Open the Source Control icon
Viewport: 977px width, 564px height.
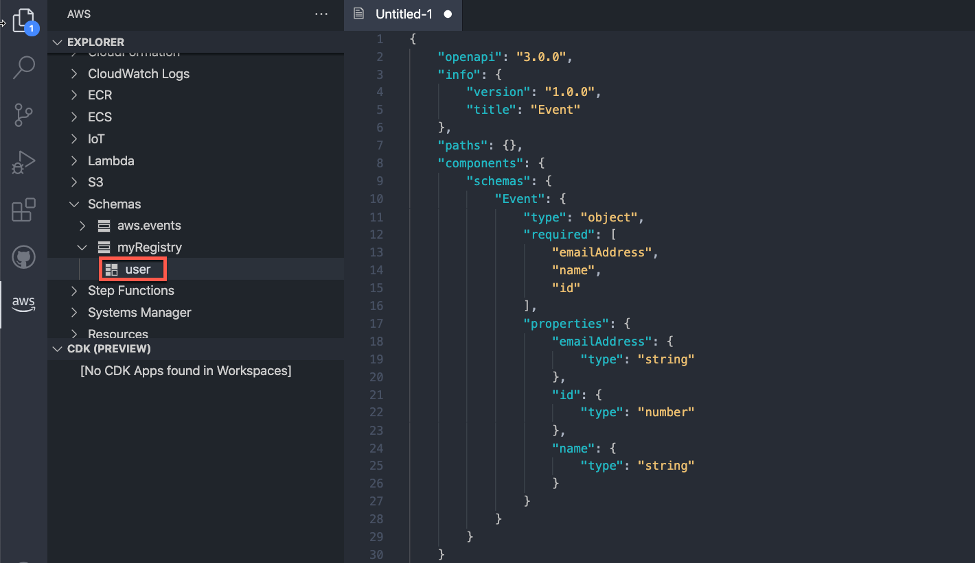(x=23, y=115)
